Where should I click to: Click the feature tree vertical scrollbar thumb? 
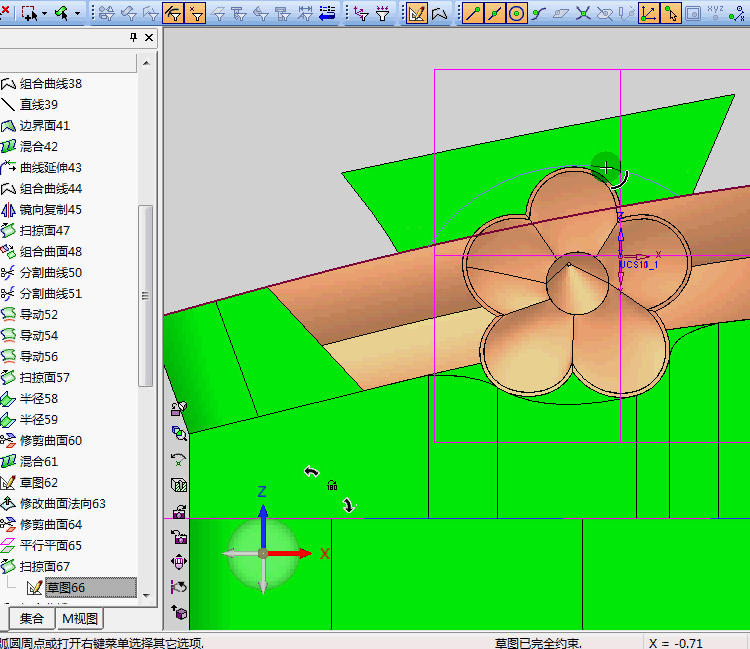tap(146, 295)
